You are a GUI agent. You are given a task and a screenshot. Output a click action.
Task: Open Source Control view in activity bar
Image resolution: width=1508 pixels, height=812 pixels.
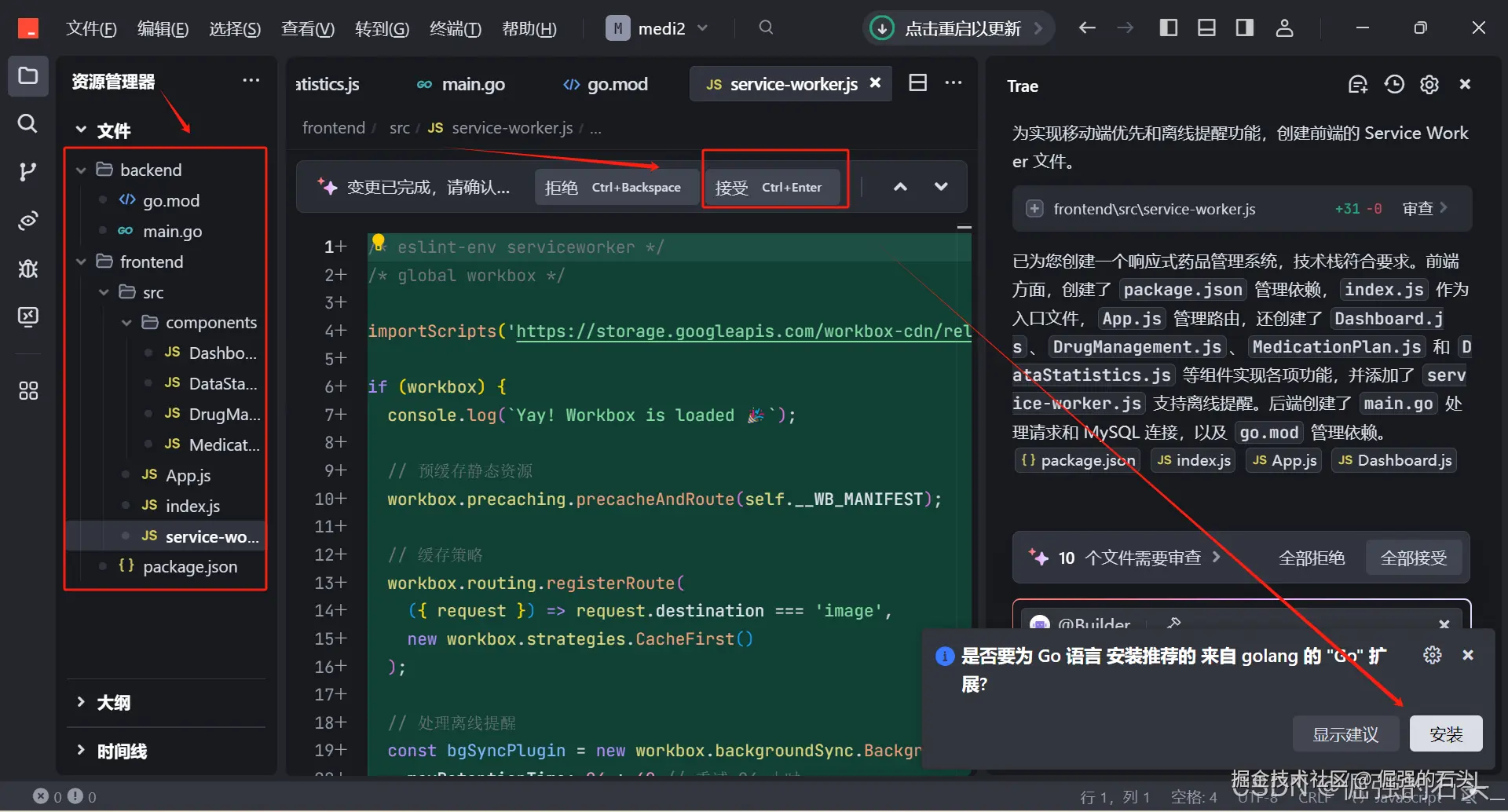pyautogui.click(x=28, y=172)
